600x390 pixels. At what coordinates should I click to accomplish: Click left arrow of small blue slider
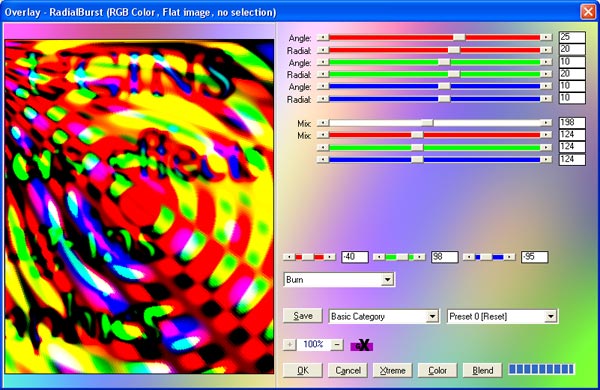point(469,257)
